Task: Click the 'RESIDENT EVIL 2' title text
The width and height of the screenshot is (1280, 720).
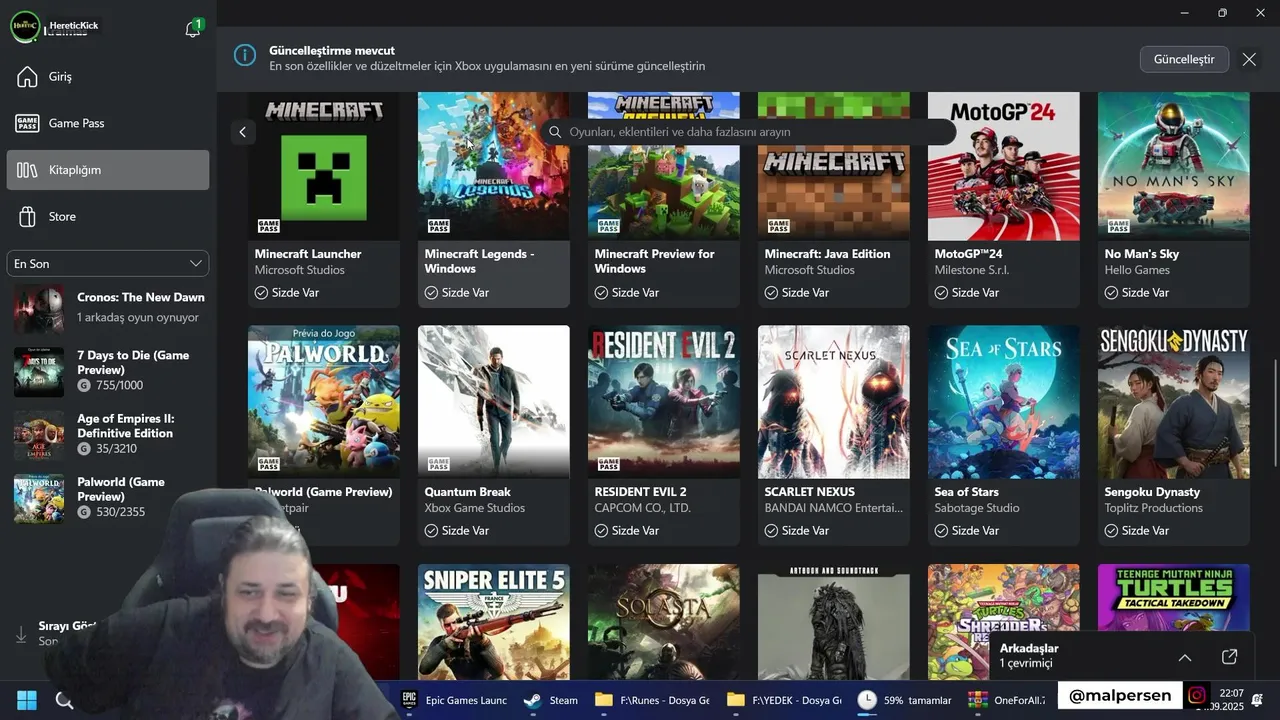Action: coord(641,492)
